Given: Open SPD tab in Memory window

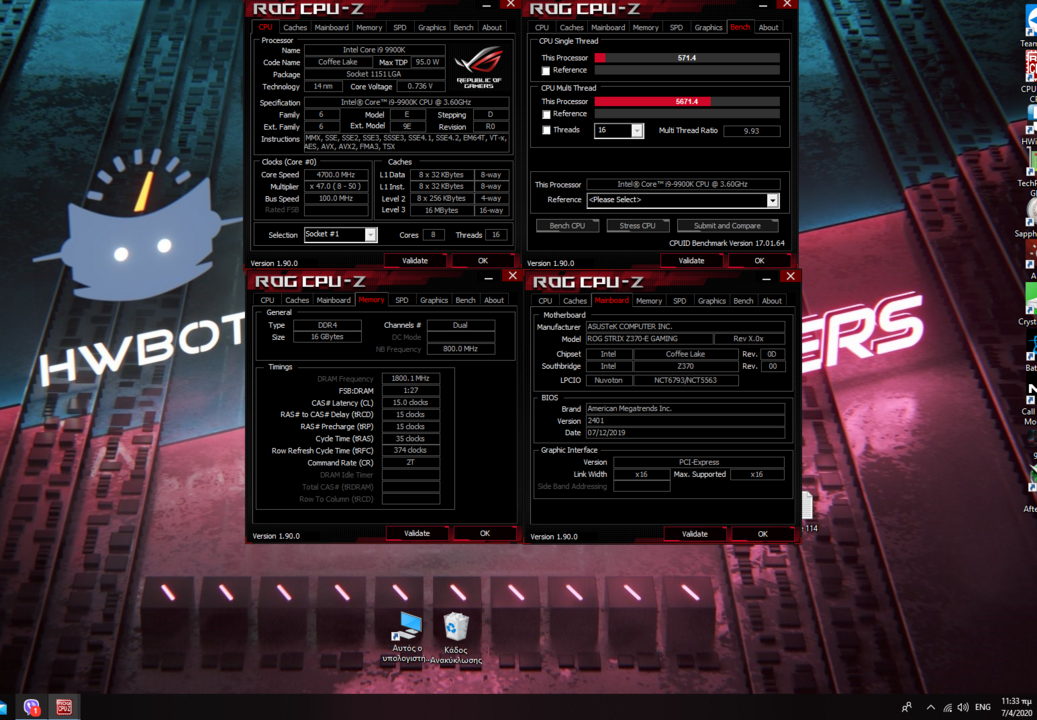Looking at the screenshot, I should [401, 300].
